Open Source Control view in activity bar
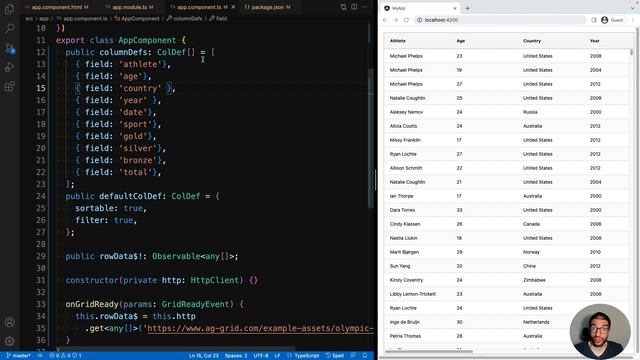640x360 pixels. (9, 48)
